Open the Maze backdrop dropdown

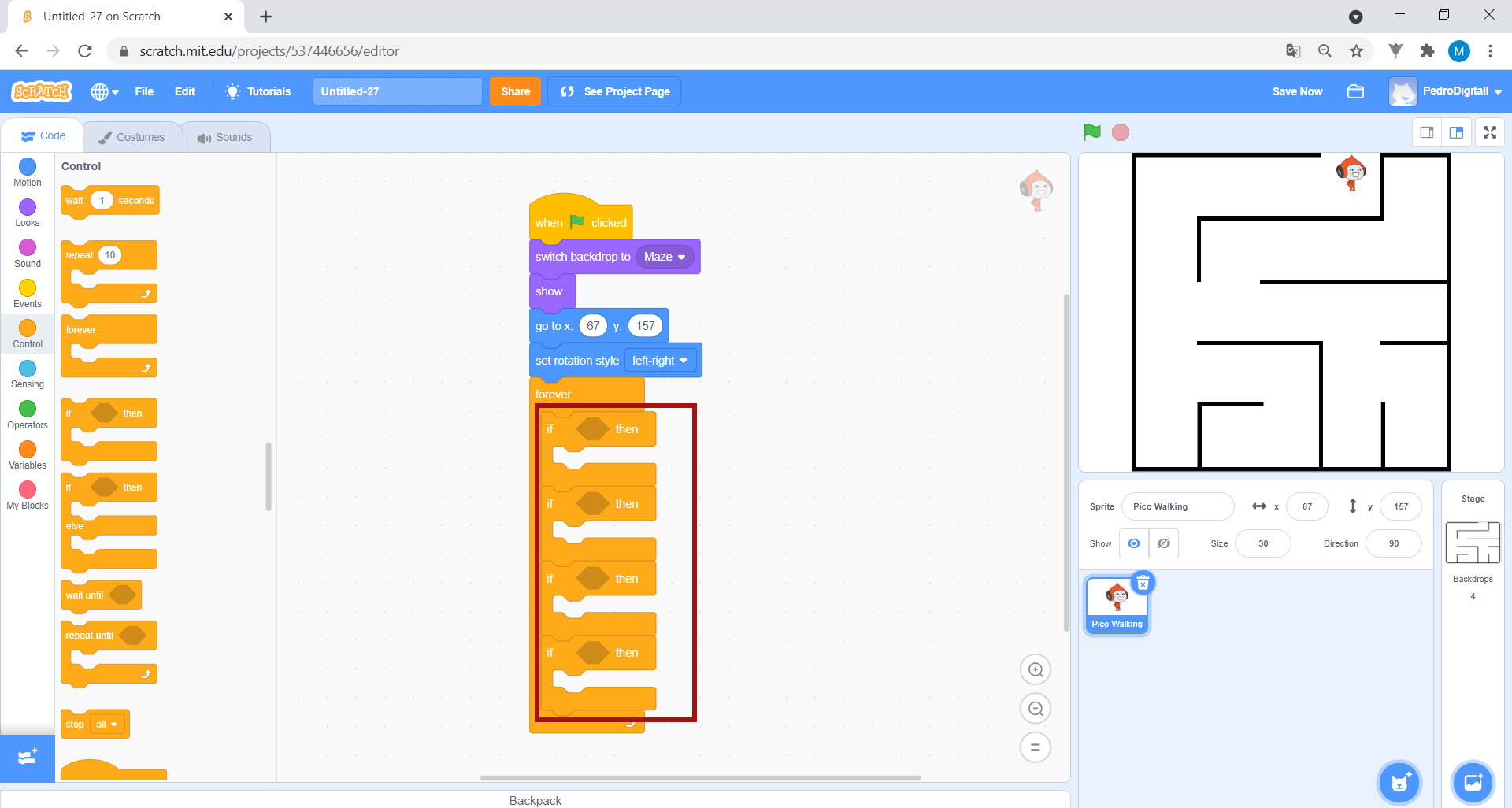665,257
